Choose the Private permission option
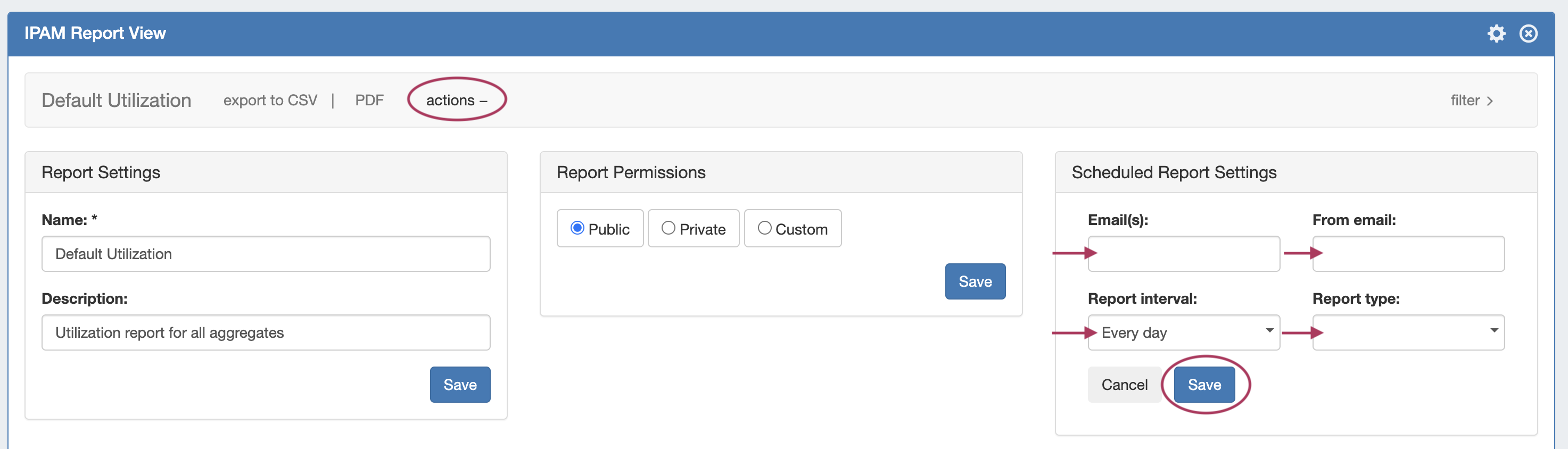 click(669, 228)
